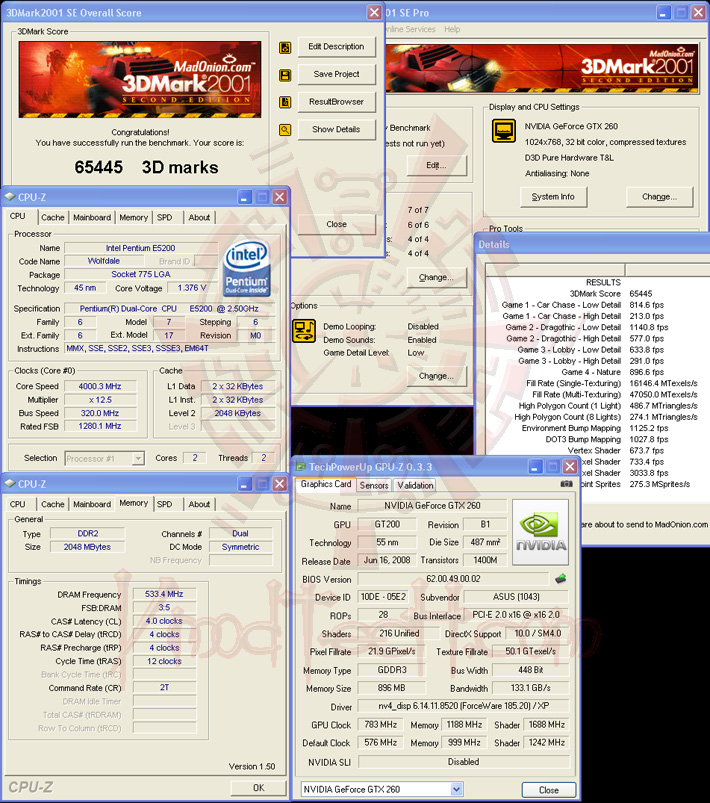Click the ResultBrowser icon beside its button
Viewport: 710px width, 803px height.
[x=285, y=102]
